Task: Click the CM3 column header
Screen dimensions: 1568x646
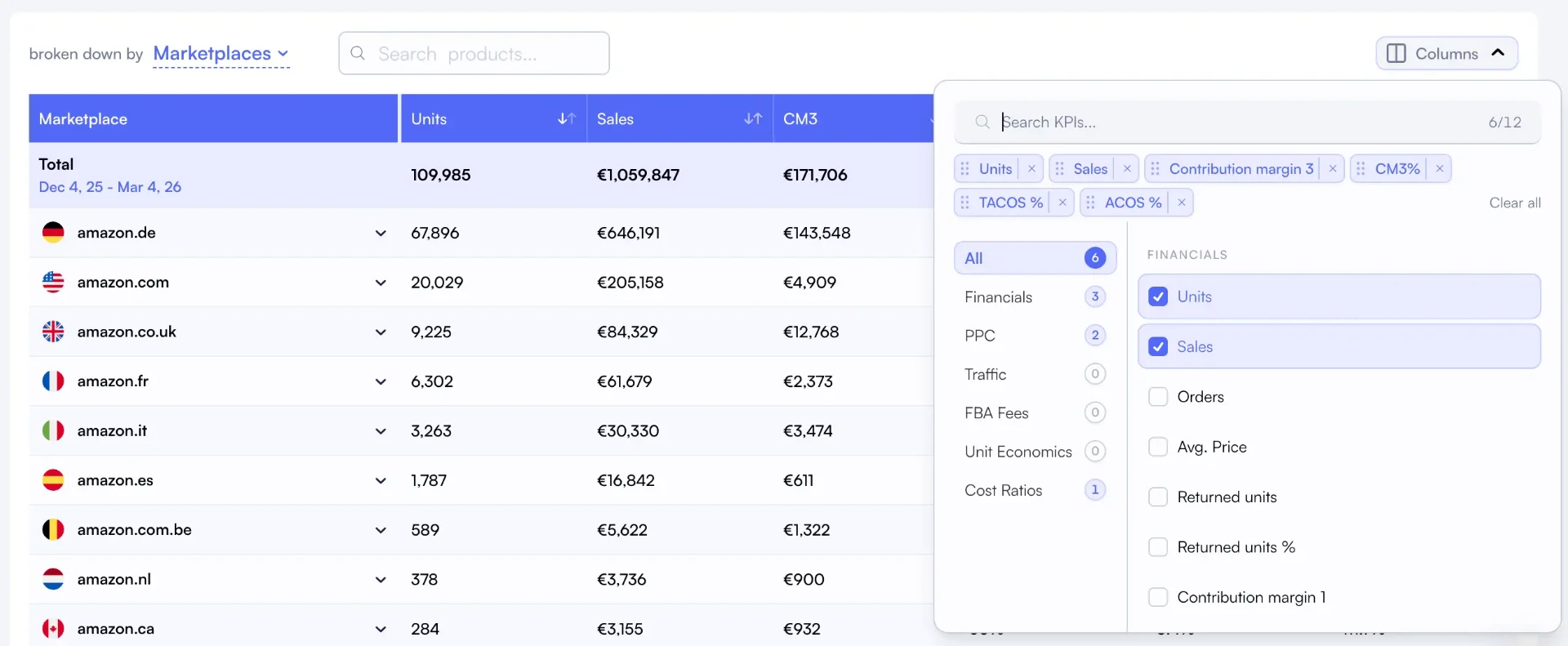Action: [853, 118]
